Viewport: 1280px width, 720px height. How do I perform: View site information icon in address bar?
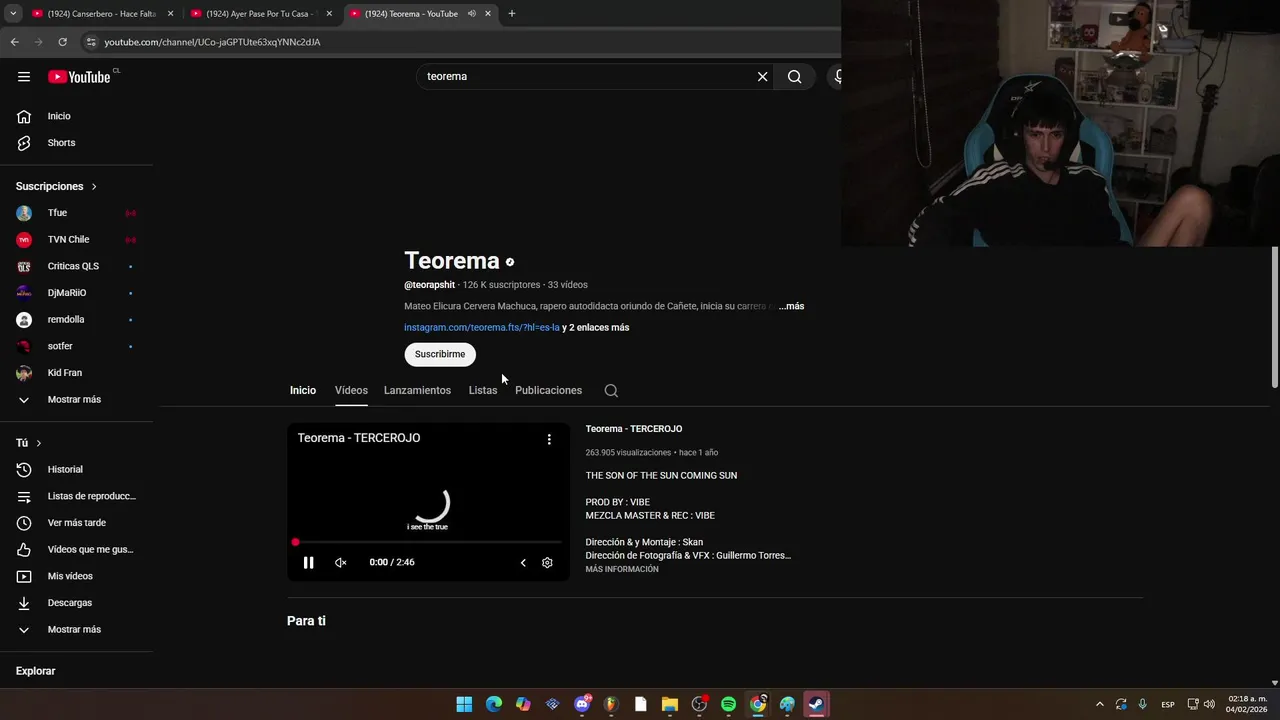pos(90,42)
